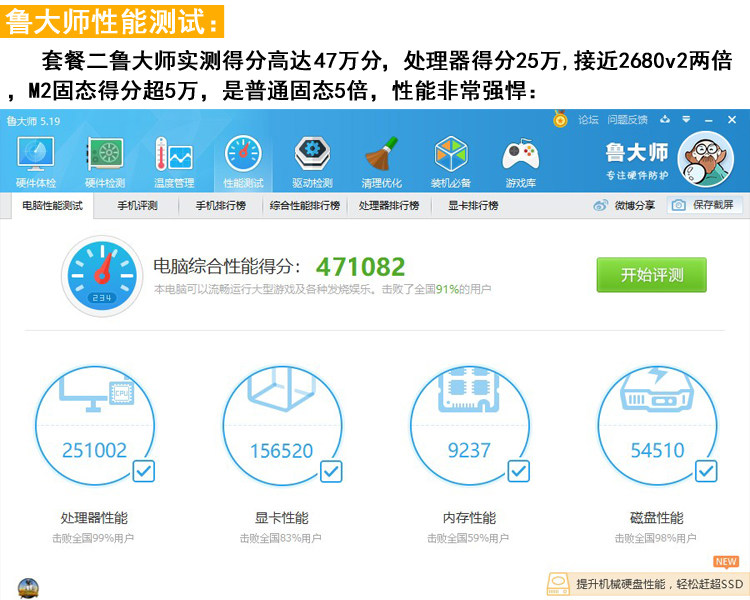Click the 磁盘性能 label

coord(657,518)
